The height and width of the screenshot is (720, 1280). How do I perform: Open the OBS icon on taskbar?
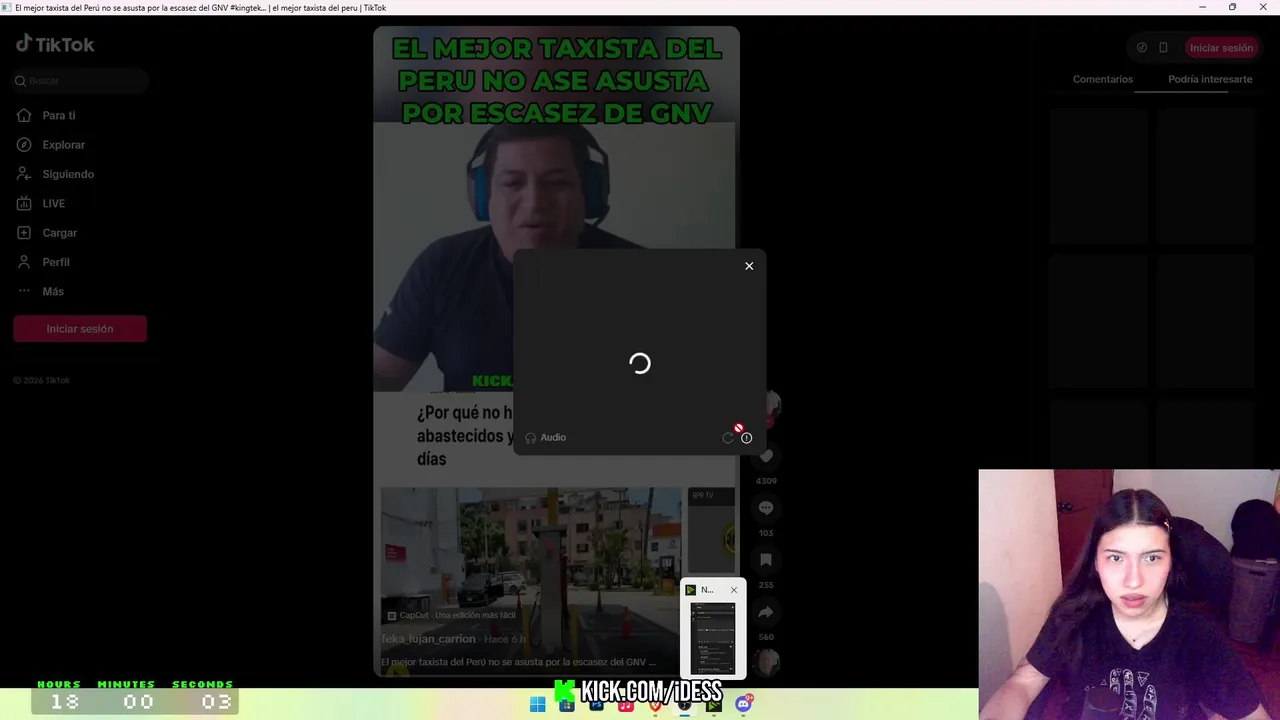pos(684,705)
